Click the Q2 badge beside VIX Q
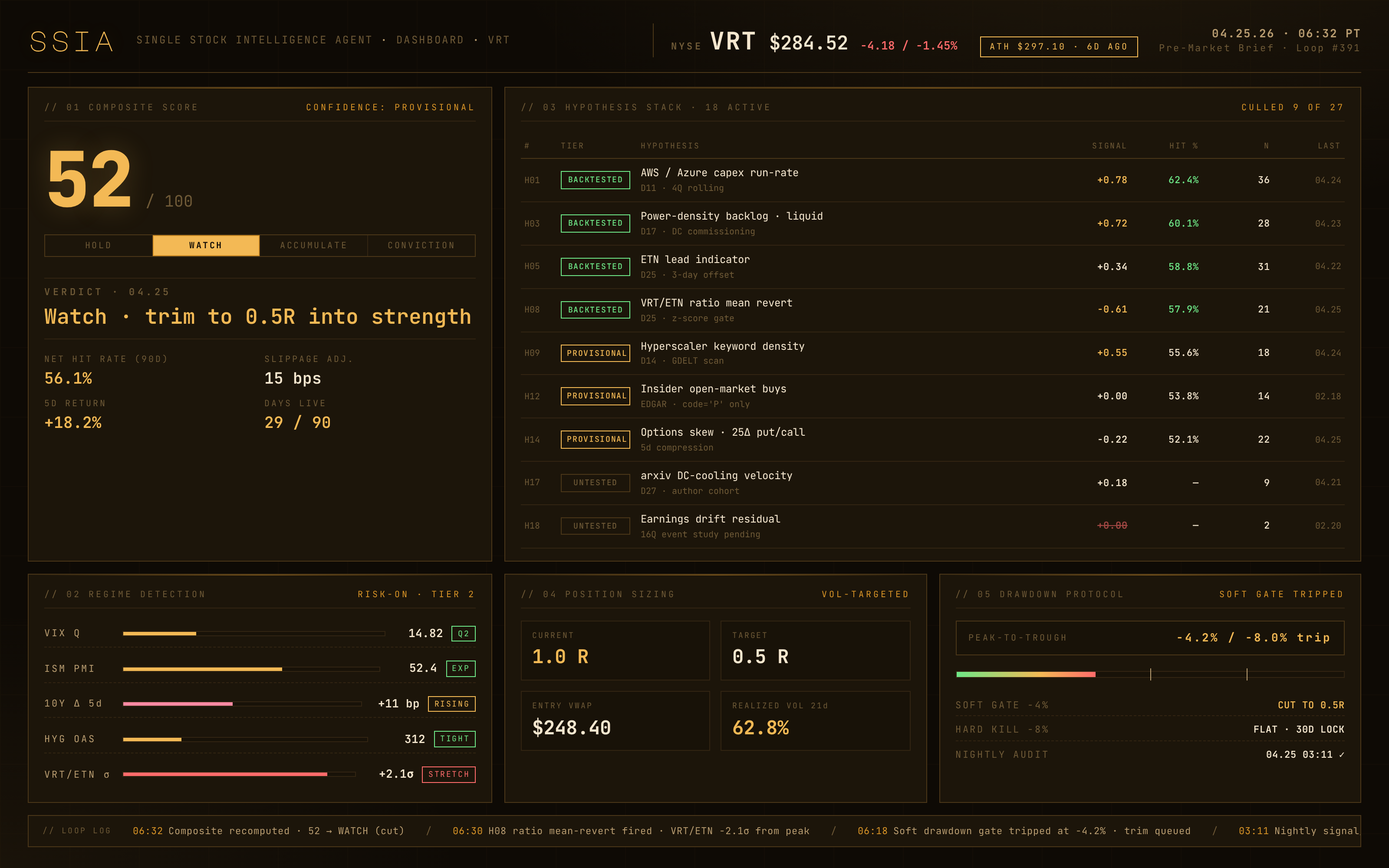 click(463, 633)
